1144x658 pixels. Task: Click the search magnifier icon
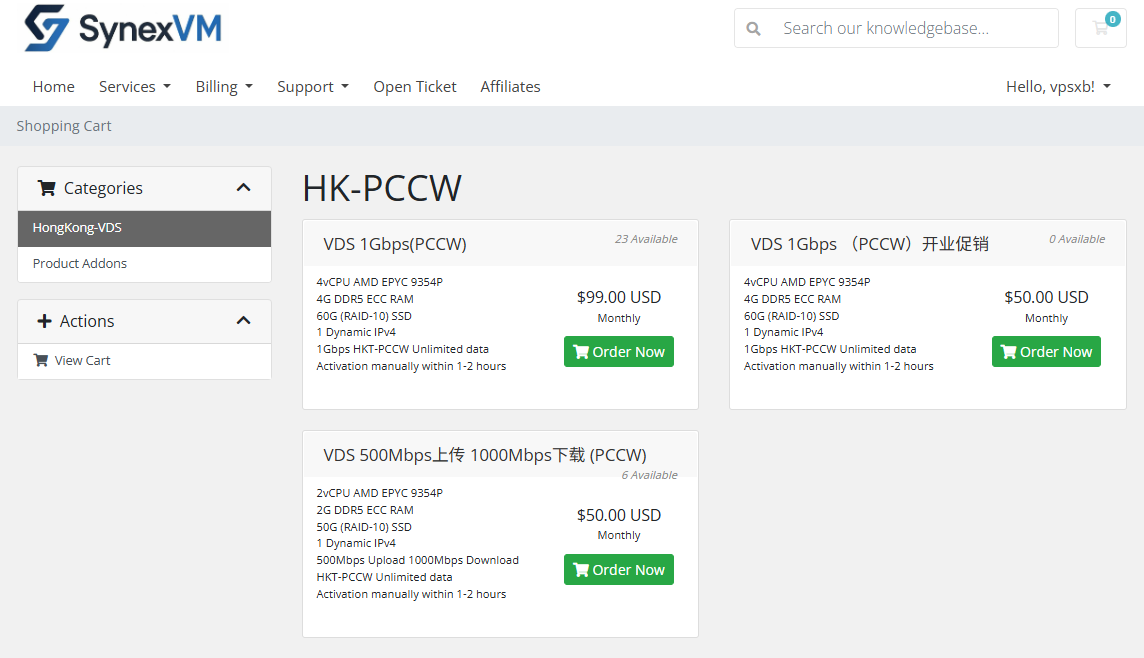tap(754, 28)
